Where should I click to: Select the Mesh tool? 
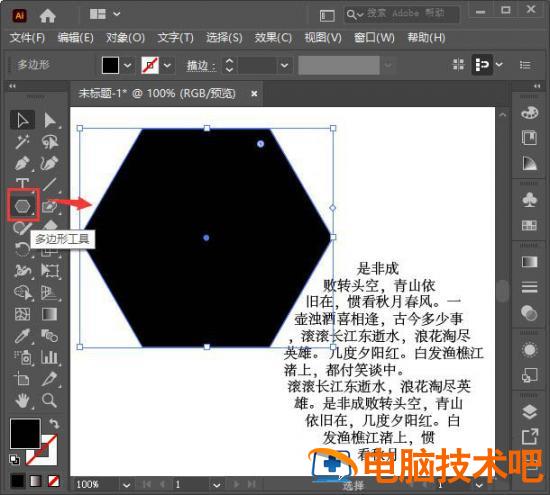22,314
